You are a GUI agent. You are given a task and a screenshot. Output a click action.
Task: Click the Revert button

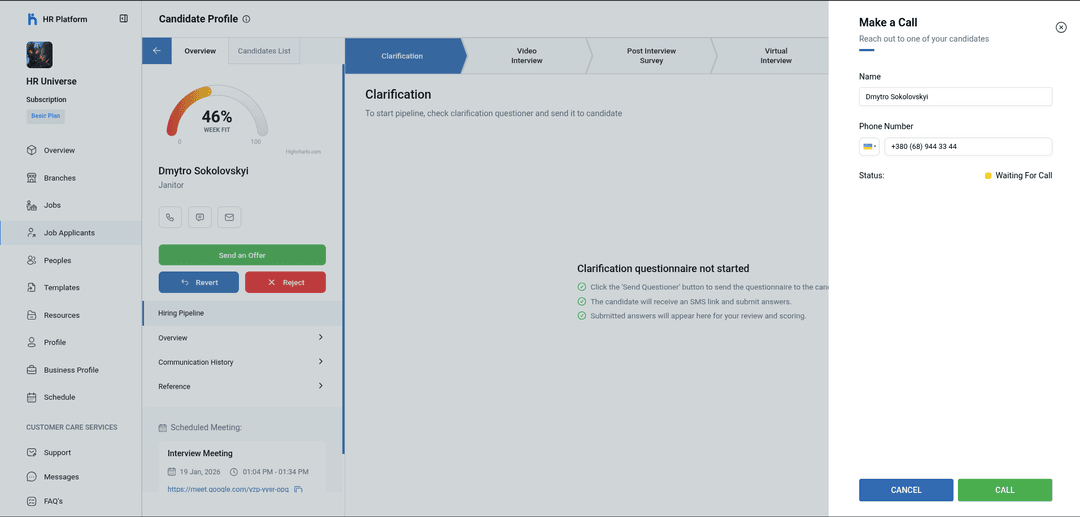[x=198, y=282]
